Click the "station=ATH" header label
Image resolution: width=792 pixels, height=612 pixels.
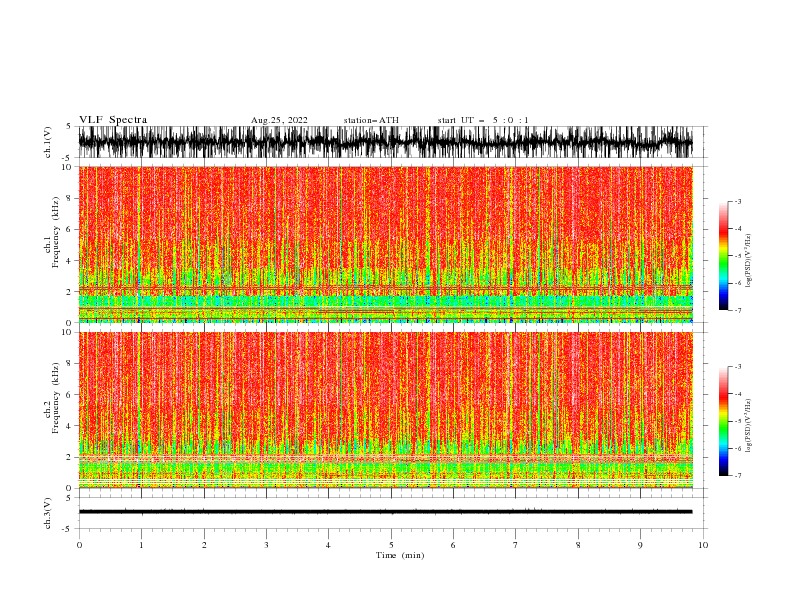click(371, 120)
